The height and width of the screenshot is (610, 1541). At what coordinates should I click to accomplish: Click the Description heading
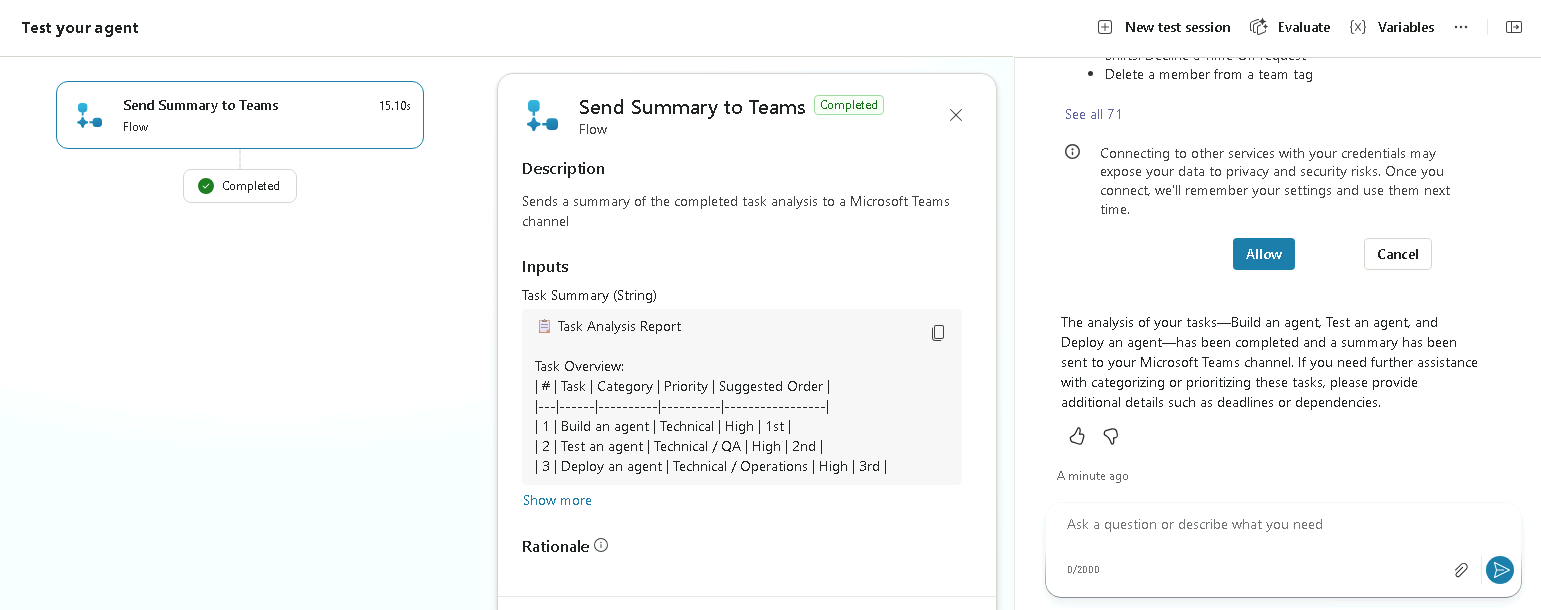[x=563, y=168]
